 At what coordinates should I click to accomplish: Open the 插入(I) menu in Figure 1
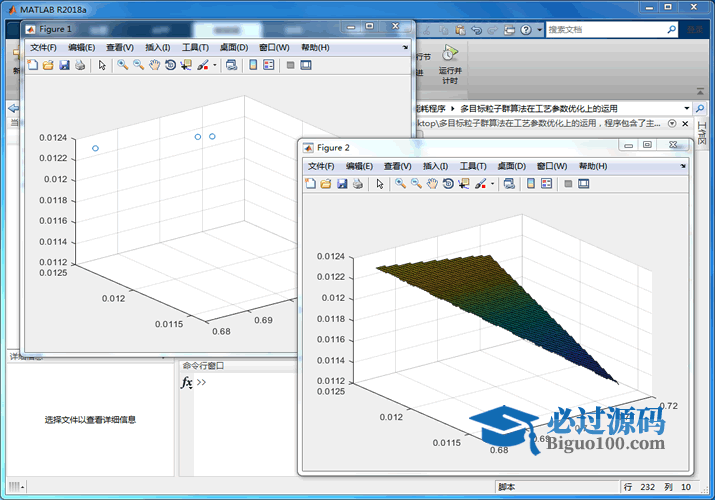[x=158, y=47]
